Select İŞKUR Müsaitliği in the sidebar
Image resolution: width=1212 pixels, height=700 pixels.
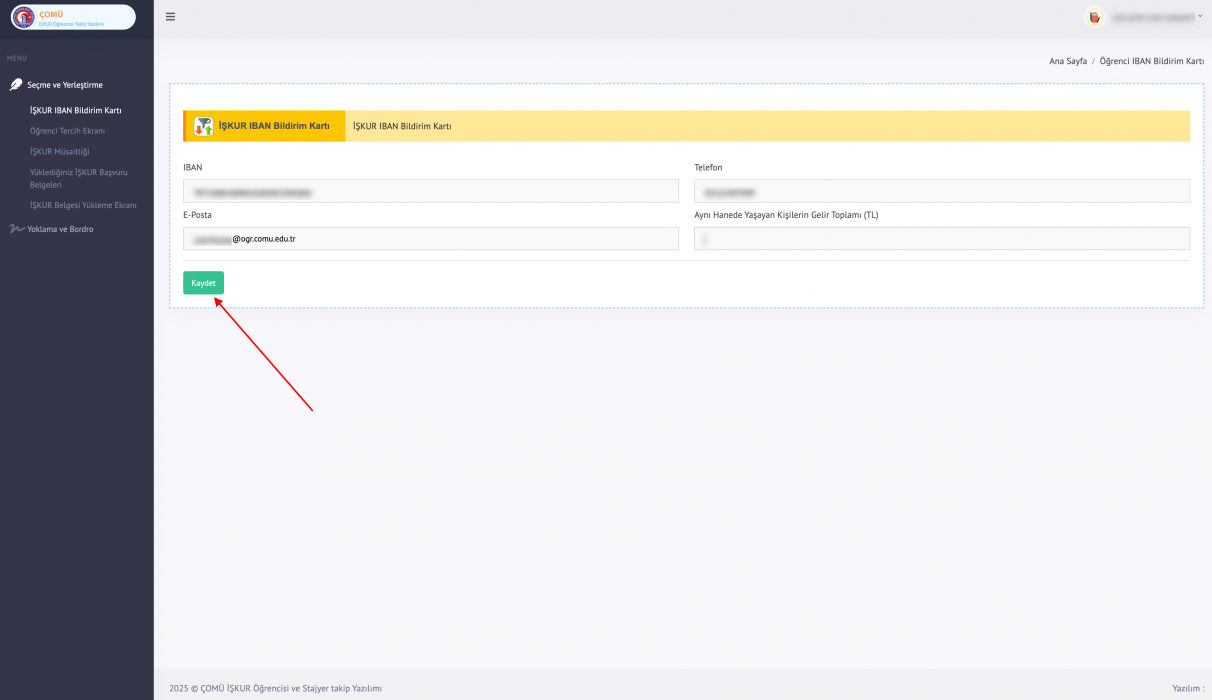coord(60,151)
